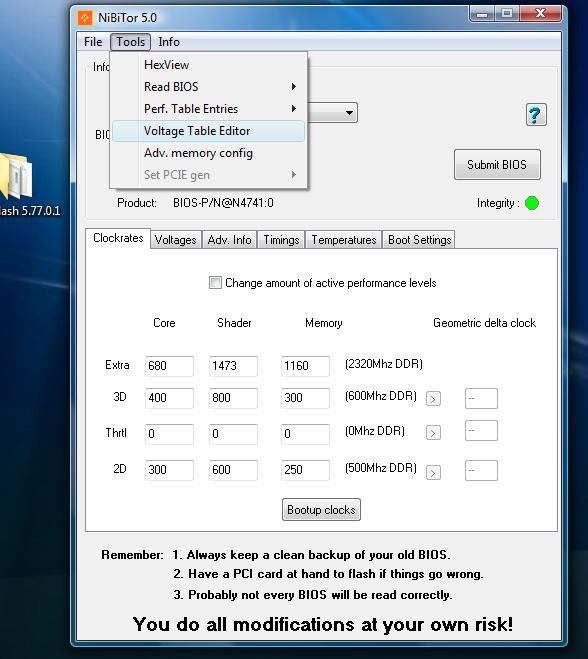Click the 2D Core clock field 300
This screenshot has width=588, height=659.
169,469
